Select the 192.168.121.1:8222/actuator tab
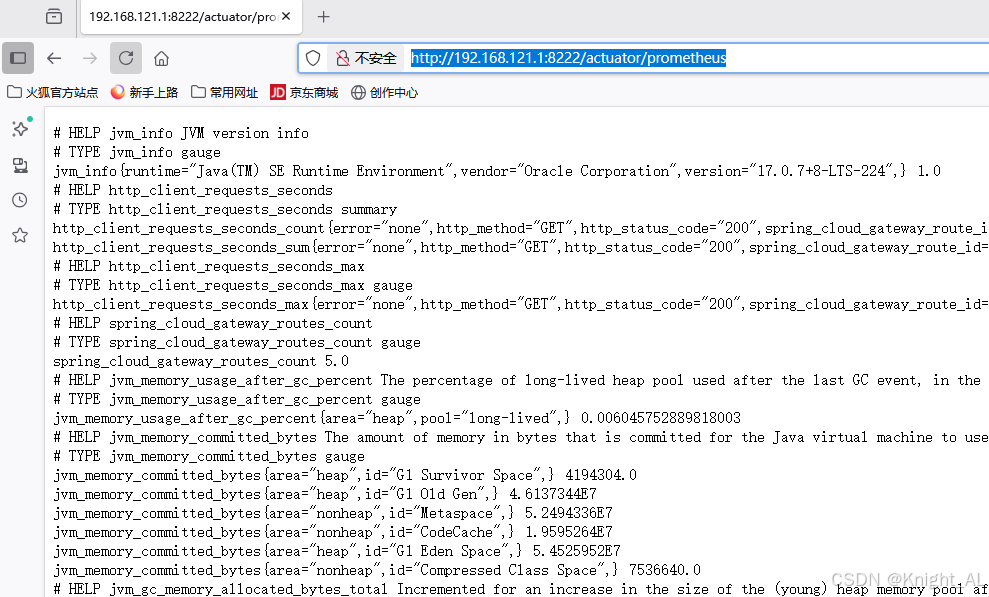The height and width of the screenshot is (597, 989). coord(191,17)
